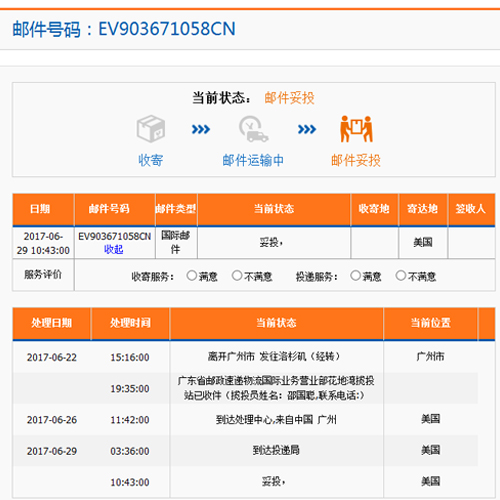
Task: Click the 邮件号码 page title heading
Action: coord(124,29)
